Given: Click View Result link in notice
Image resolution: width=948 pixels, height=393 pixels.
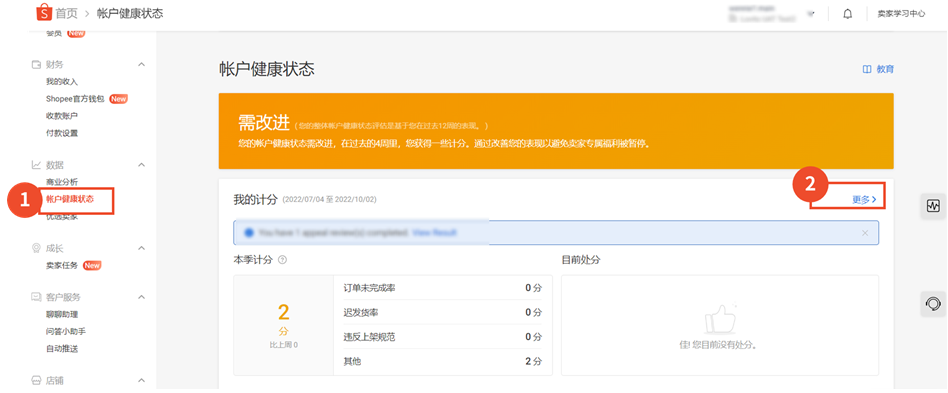Looking at the screenshot, I should (434, 233).
